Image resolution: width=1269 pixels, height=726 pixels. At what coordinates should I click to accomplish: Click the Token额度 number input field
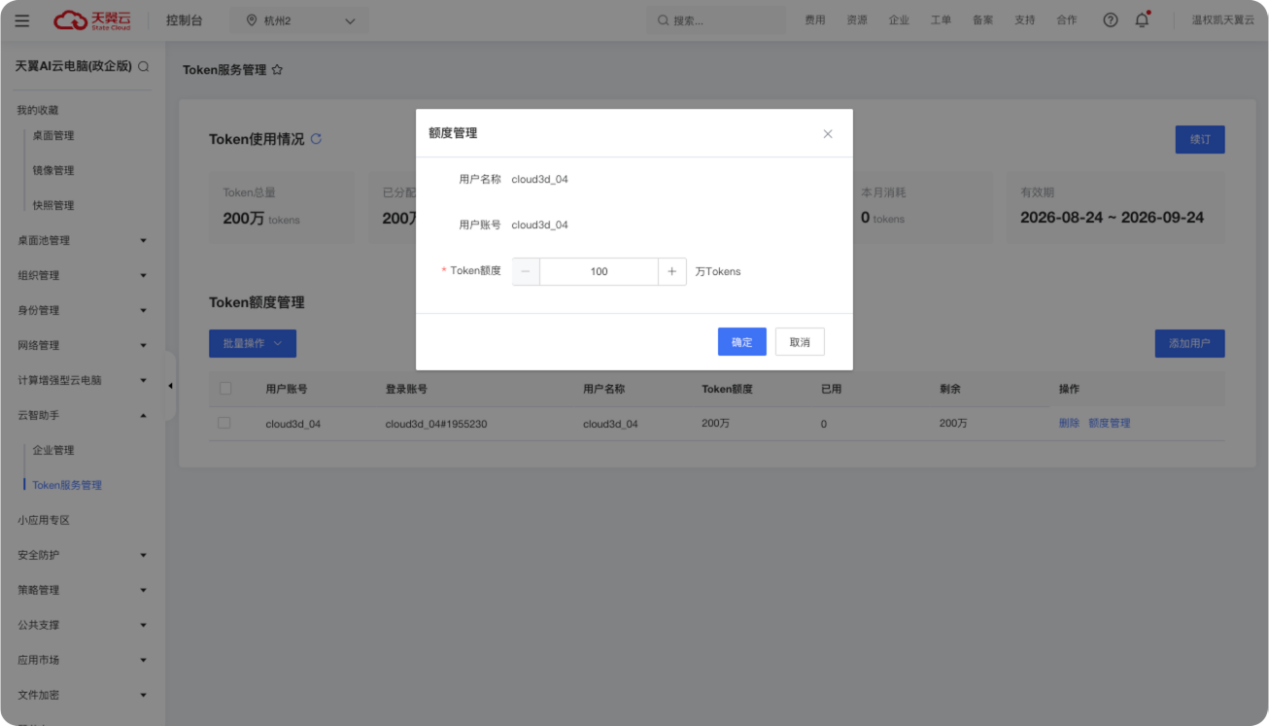pyautogui.click(x=599, y=271)
